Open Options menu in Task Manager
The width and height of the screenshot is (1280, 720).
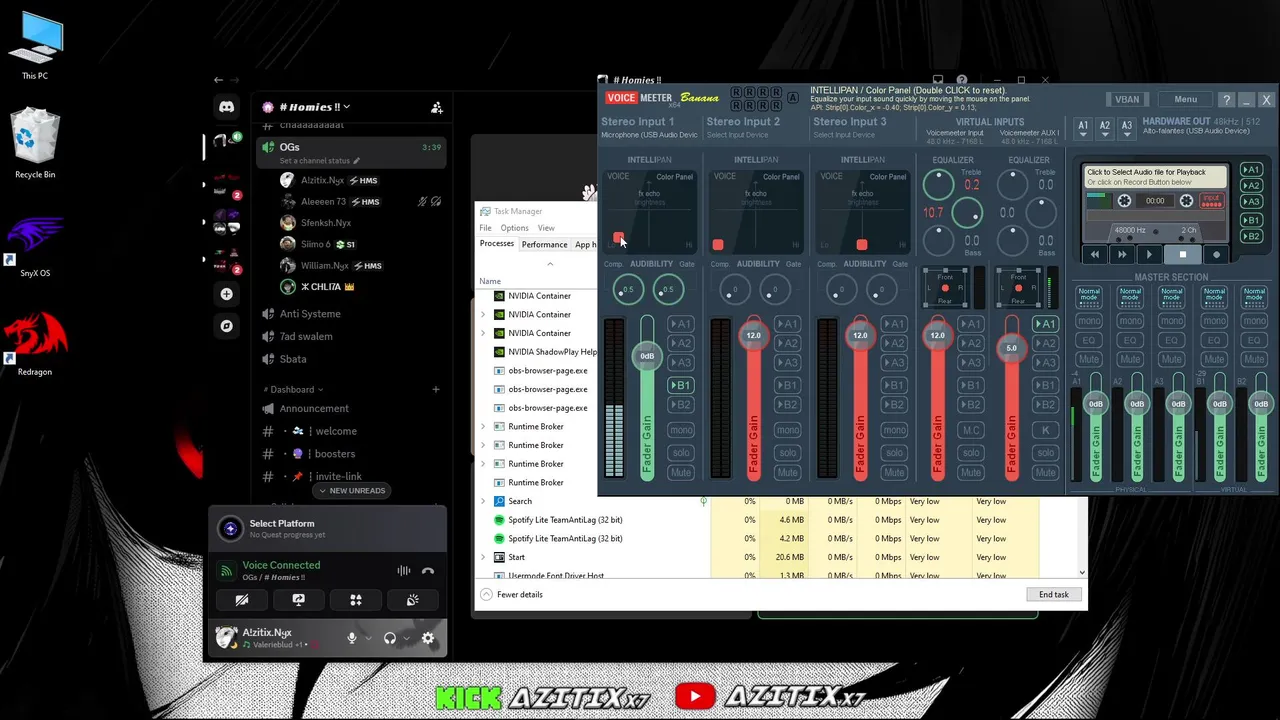pyautogui.click(x=514, y=228)
